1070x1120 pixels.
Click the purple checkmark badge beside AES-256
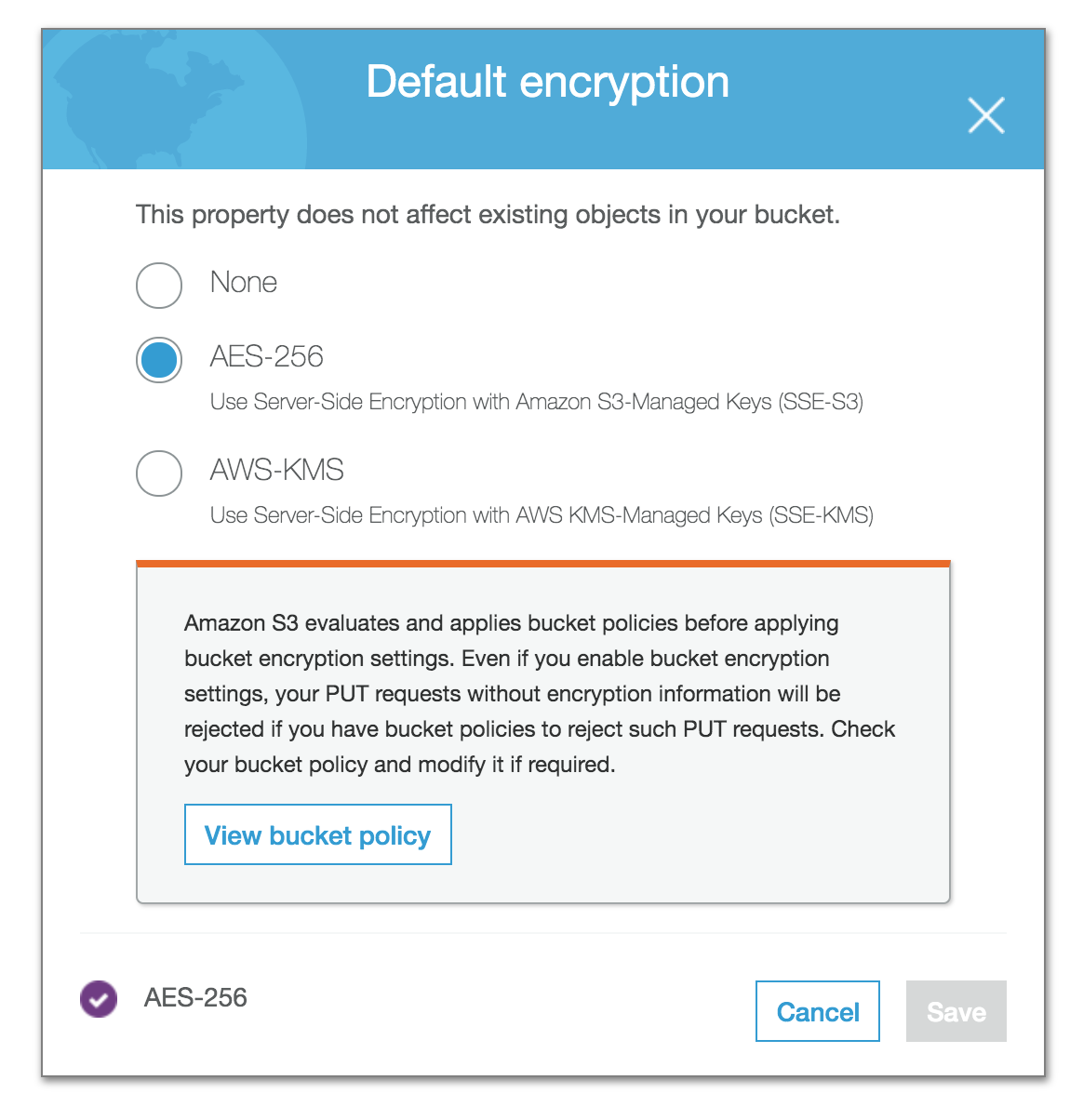98,999
